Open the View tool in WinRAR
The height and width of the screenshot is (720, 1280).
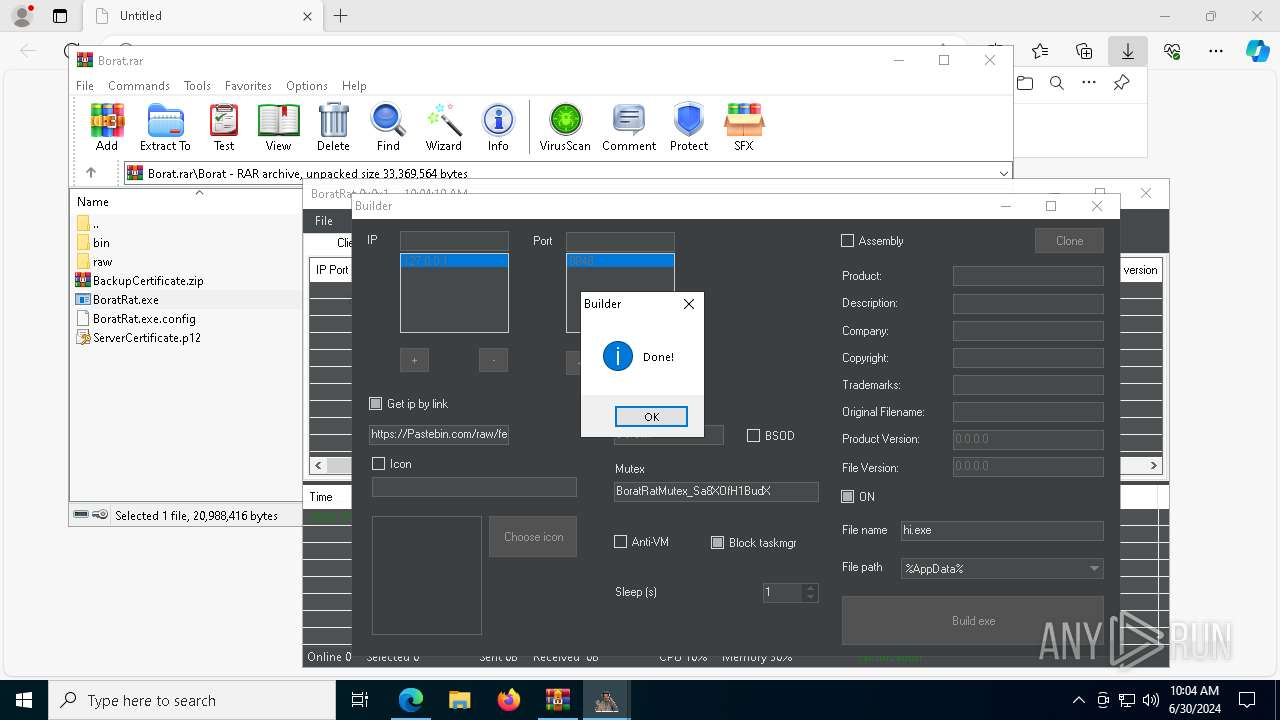[278, 127]
